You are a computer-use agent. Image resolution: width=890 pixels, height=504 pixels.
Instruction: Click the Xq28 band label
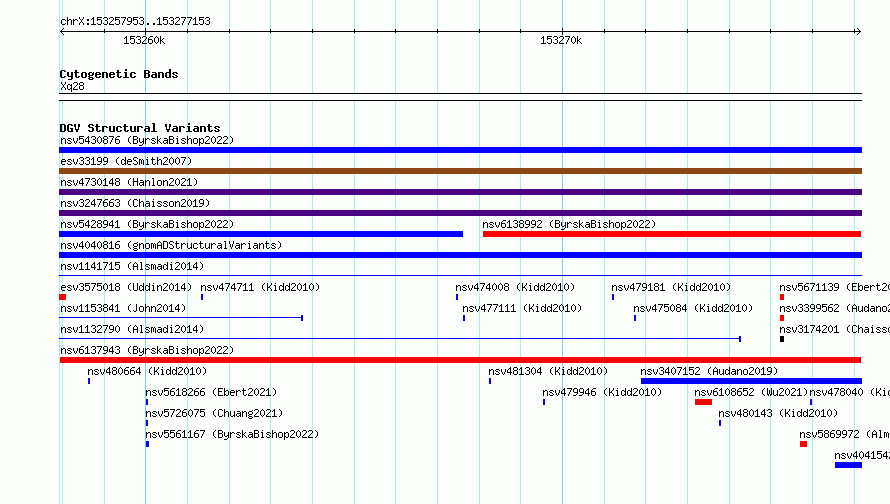pyautogui.click(x=72, y=86)
